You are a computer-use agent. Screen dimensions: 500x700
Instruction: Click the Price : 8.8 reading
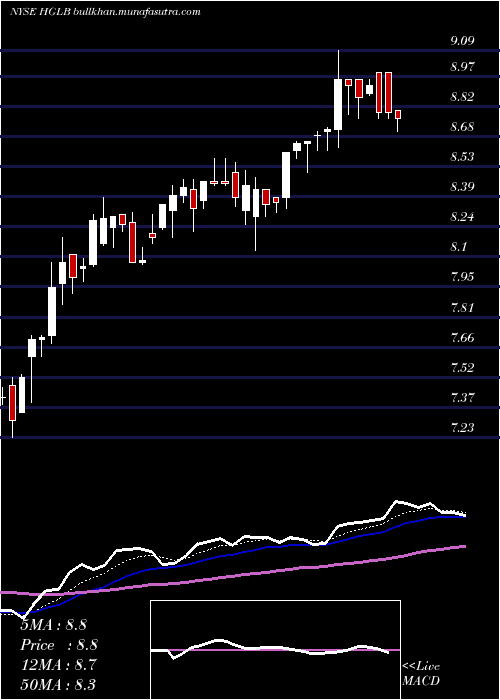click(x=59, y=645)
